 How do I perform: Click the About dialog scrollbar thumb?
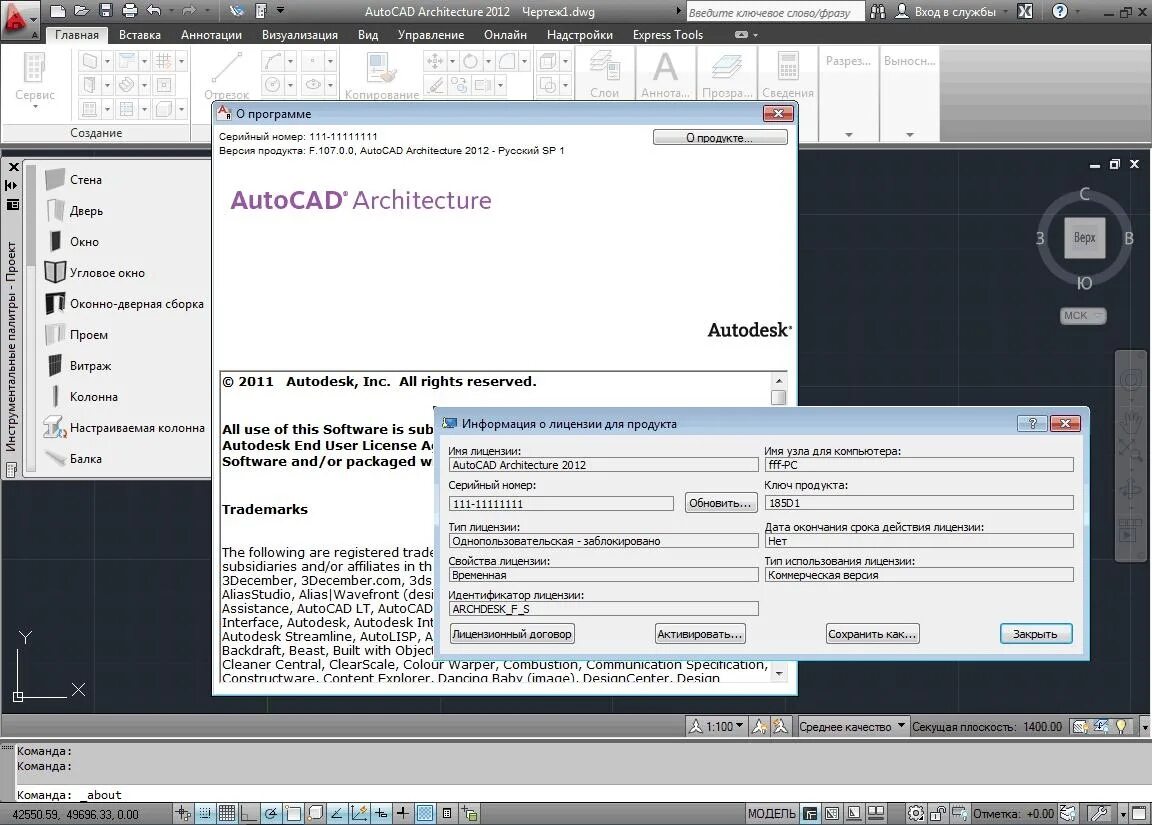[x=778, y=397]
